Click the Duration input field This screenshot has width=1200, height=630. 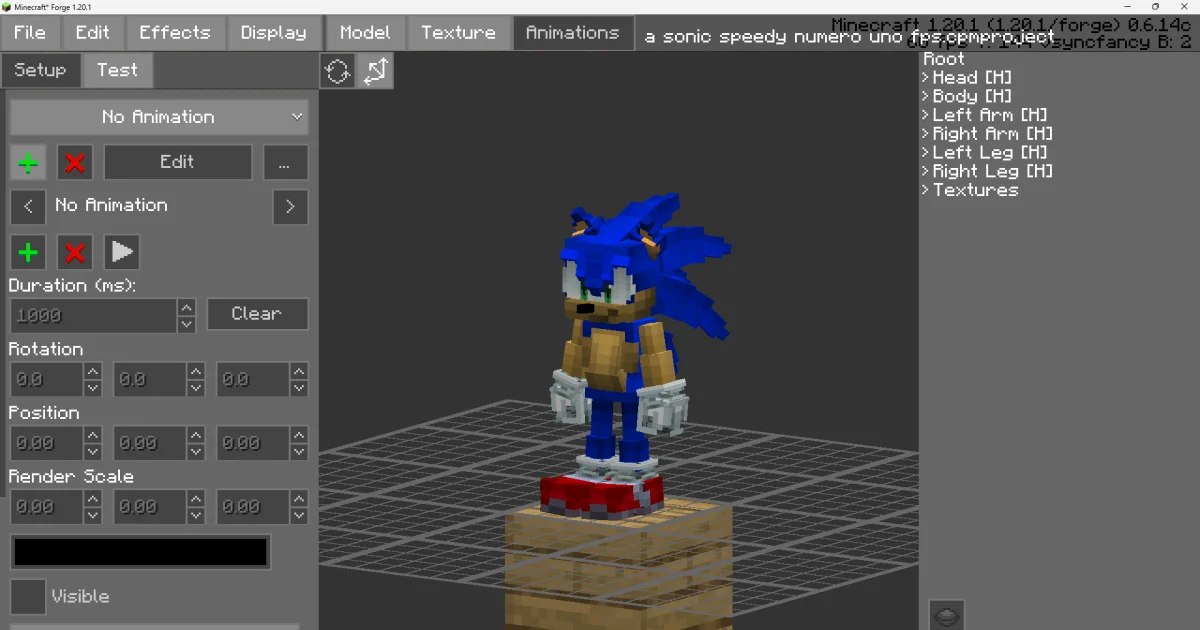point(94,316)
